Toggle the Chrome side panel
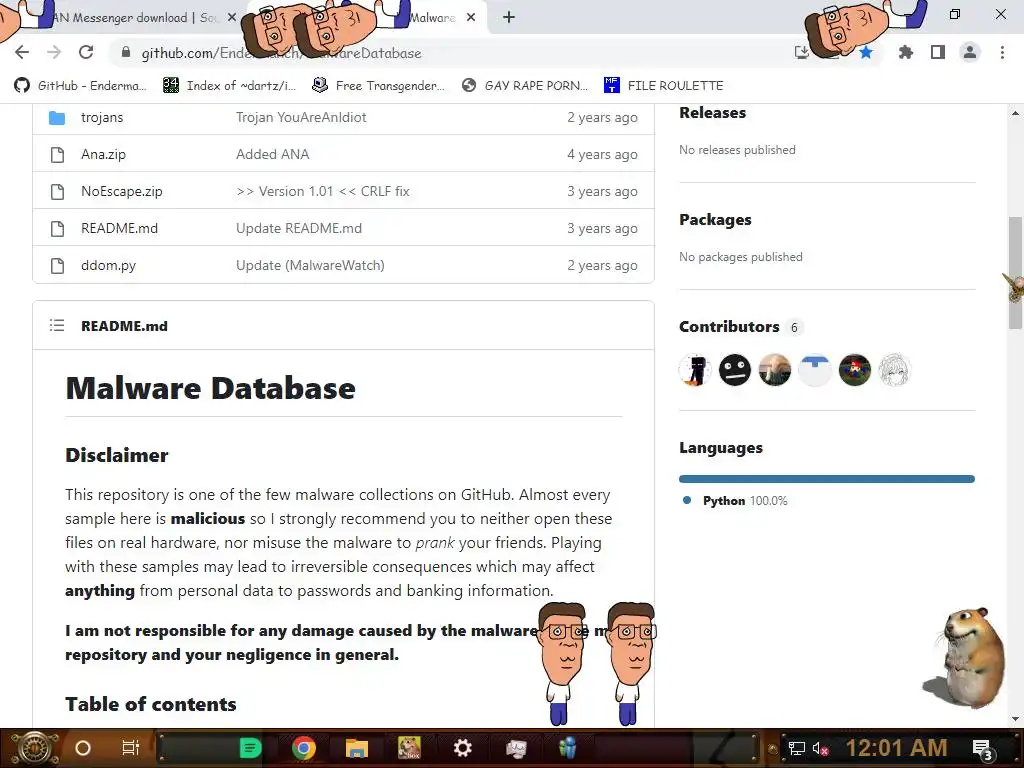Screen dimensions: 1024x768 click(938, 52)
